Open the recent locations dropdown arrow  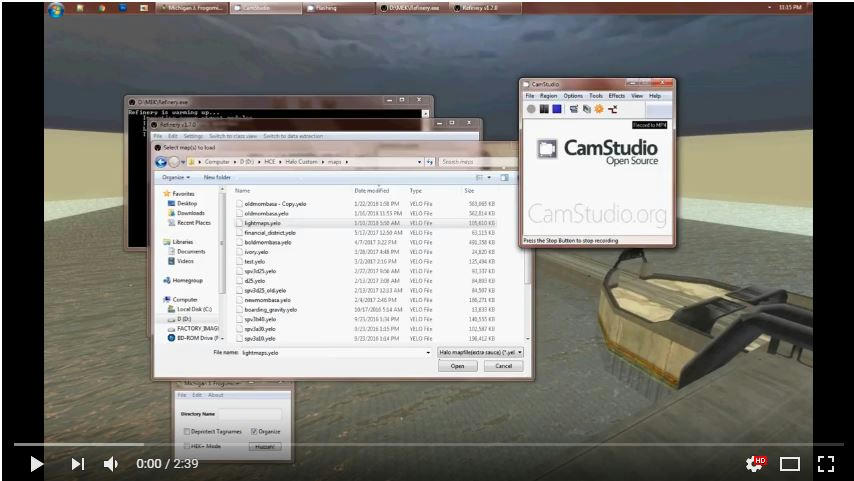coord(183,162)
